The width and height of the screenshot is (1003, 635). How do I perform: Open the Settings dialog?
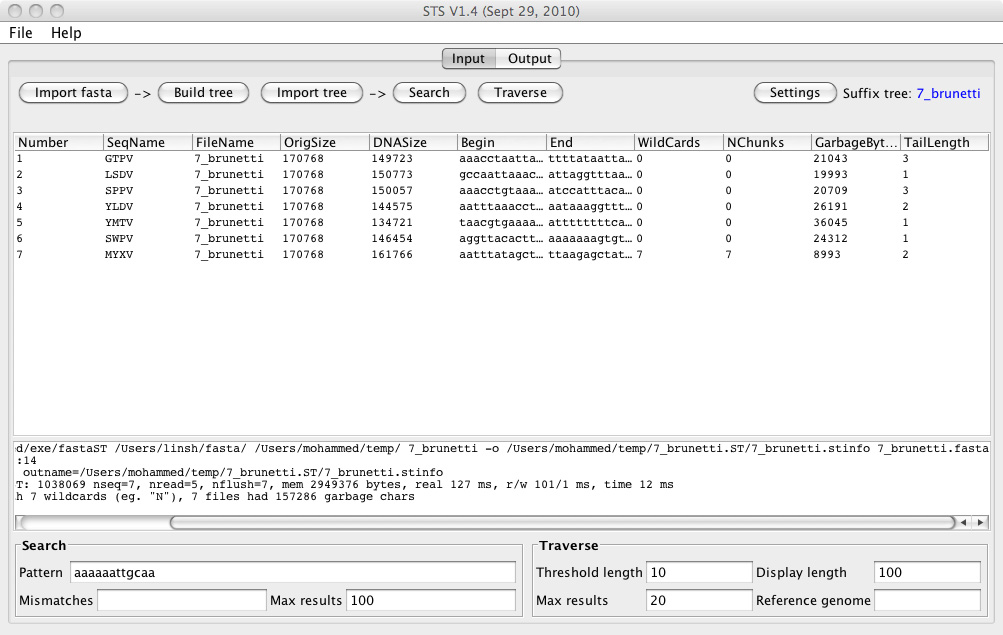pos(794,93)
